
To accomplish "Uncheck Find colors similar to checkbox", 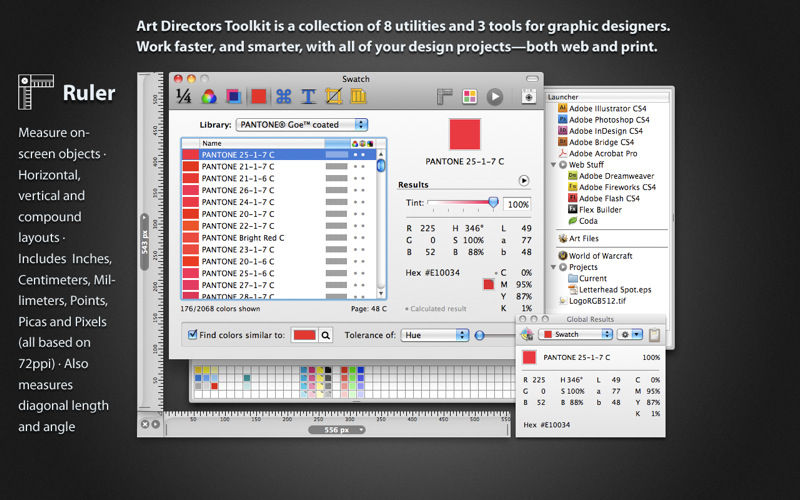I will pyautogui.click(x=192, y=335).
